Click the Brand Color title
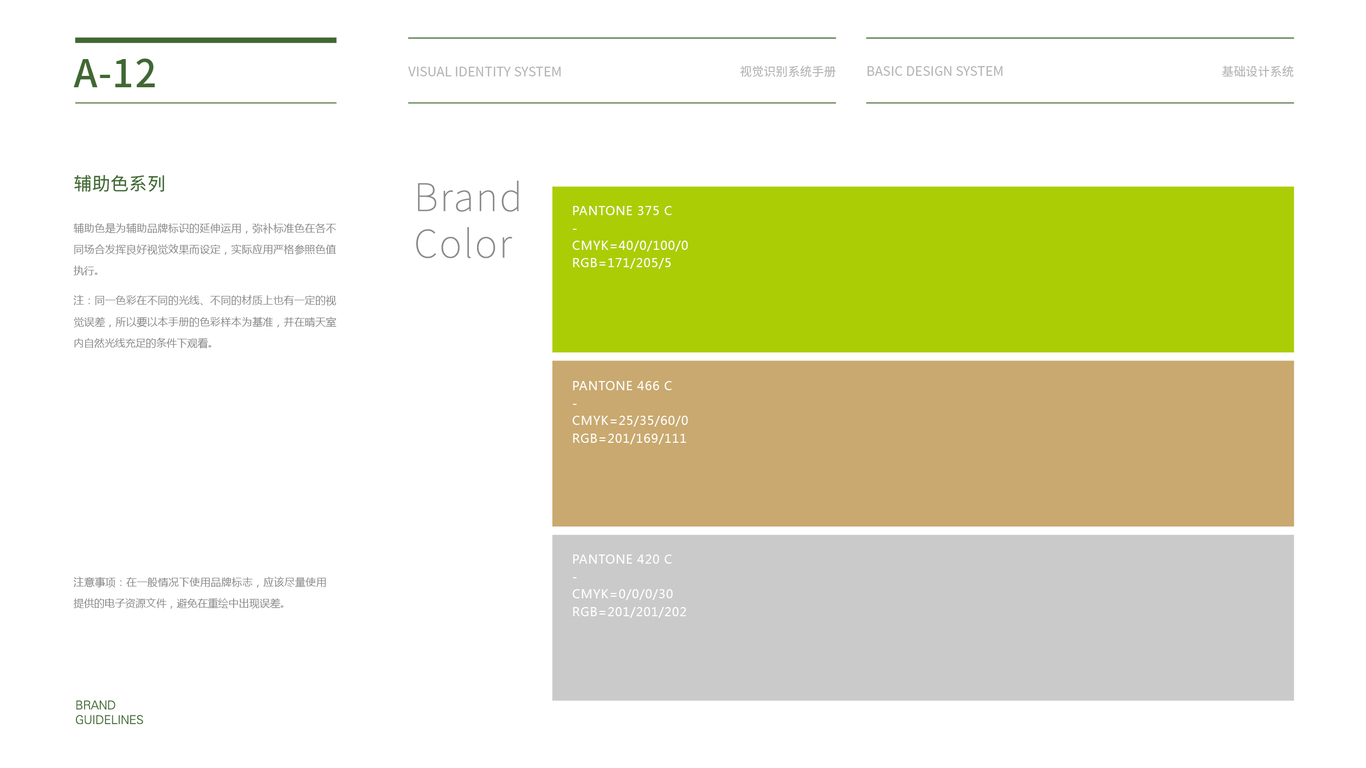Screen dimensions: 1366x768 (468, 220)
